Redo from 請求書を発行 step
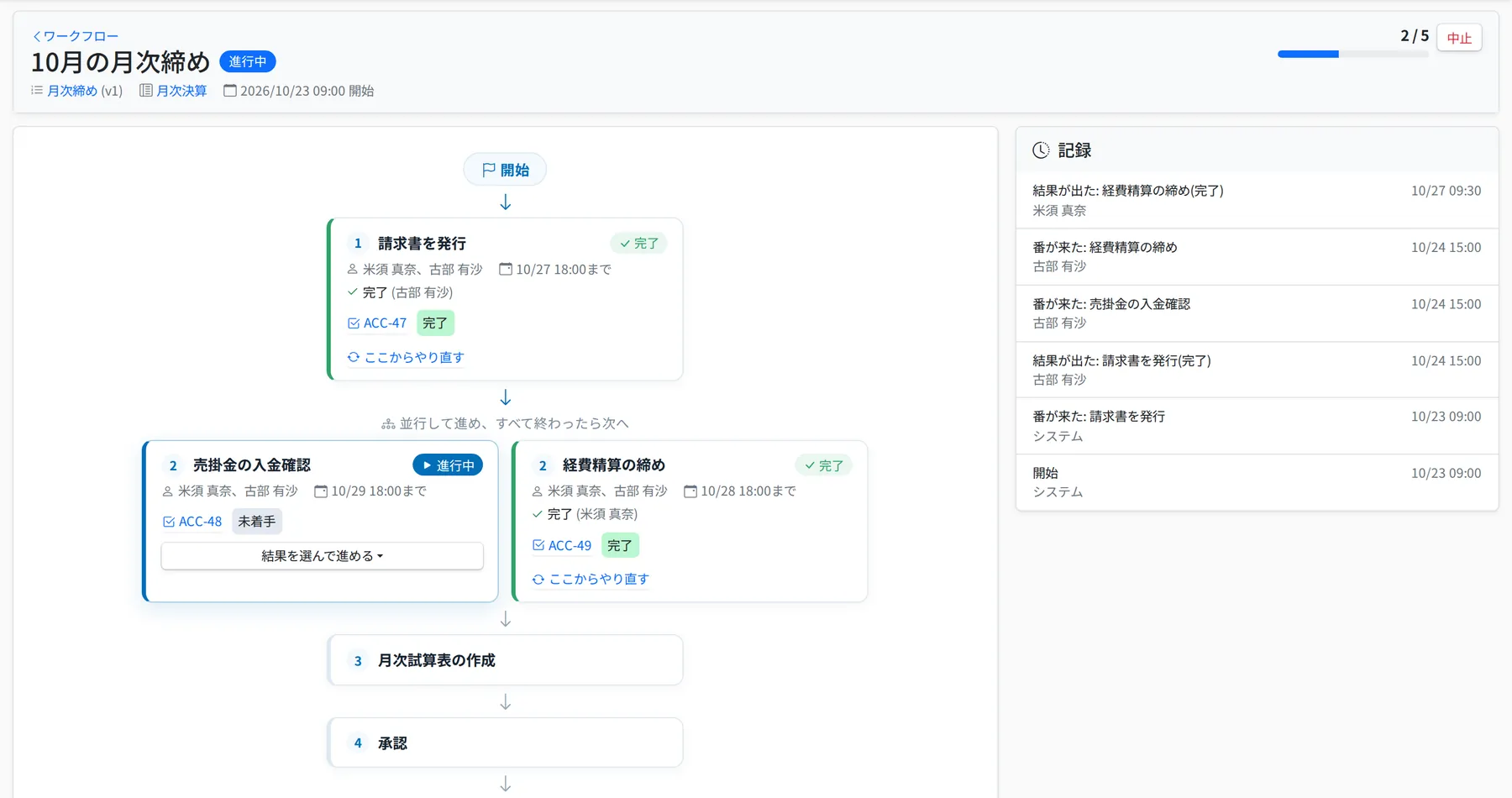 (407, 357)
